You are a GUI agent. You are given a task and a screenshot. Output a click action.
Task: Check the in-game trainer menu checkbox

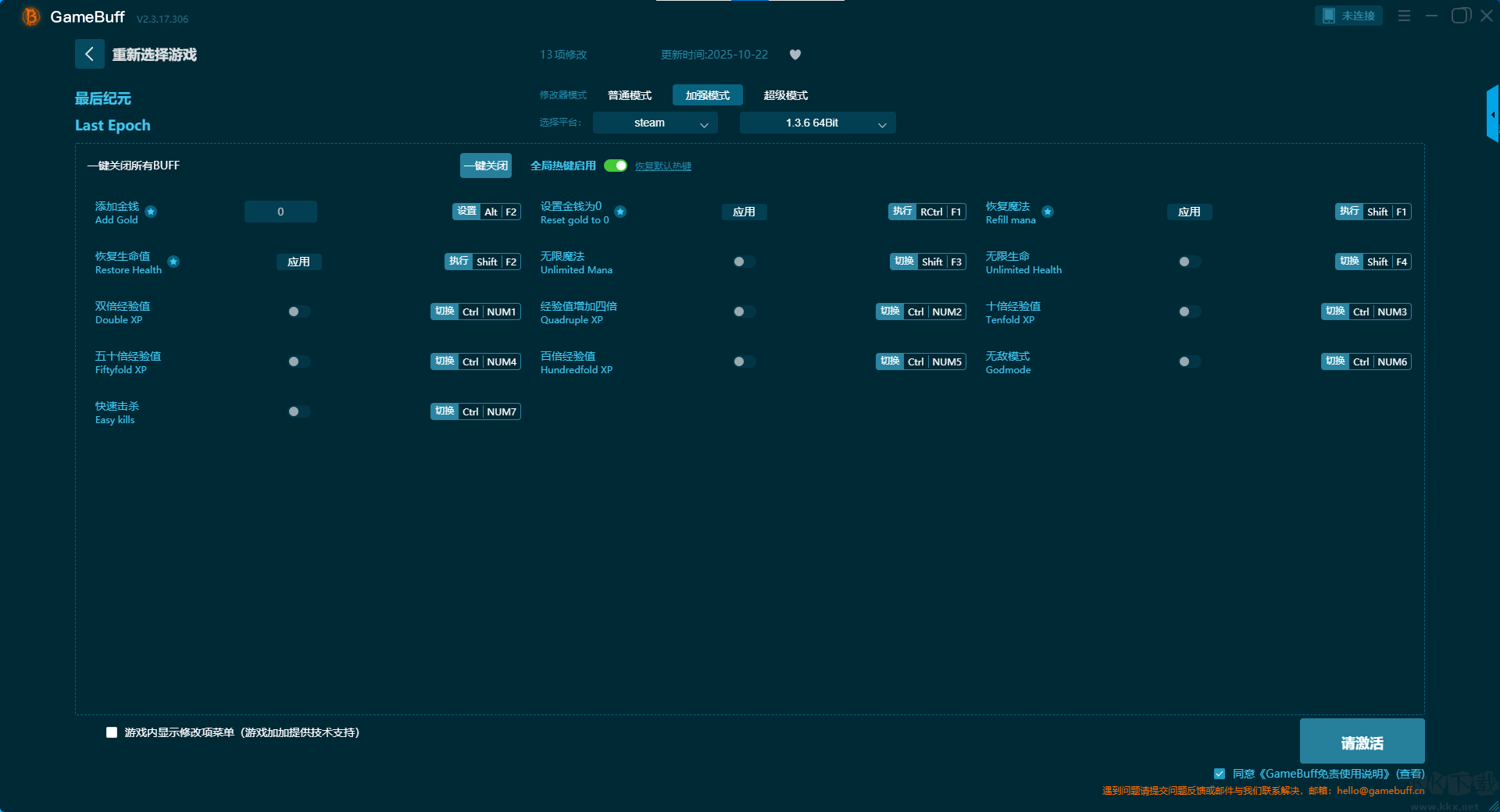112,732
